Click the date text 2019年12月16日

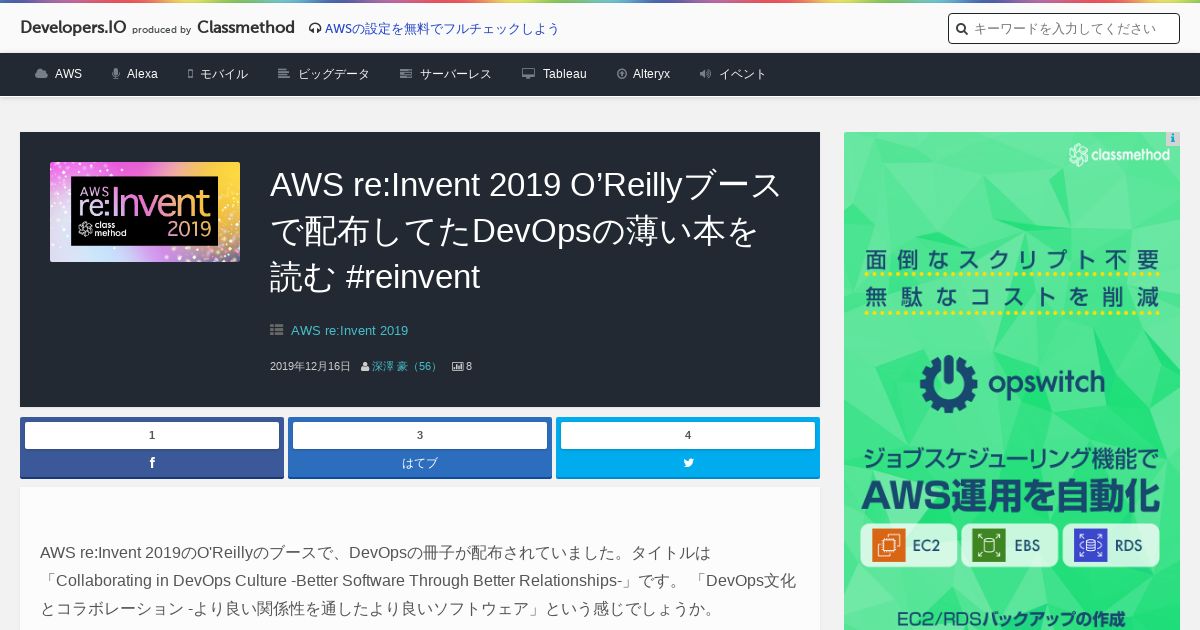[310, 367]
